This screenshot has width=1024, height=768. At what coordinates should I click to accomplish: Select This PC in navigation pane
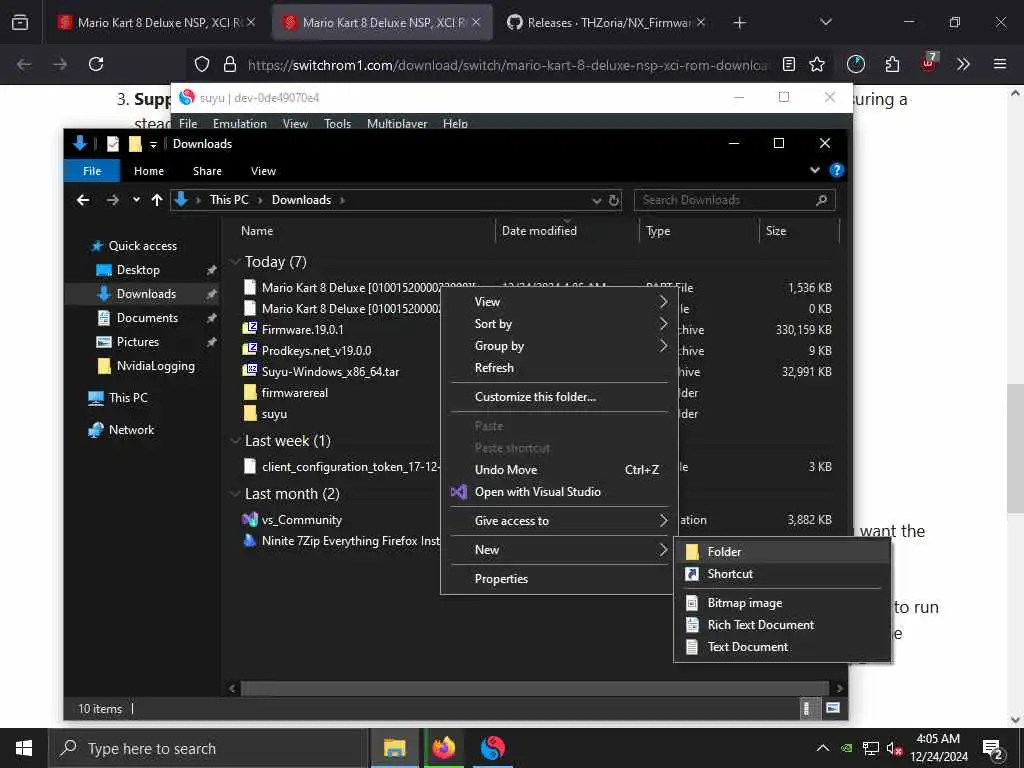point(128,398)
